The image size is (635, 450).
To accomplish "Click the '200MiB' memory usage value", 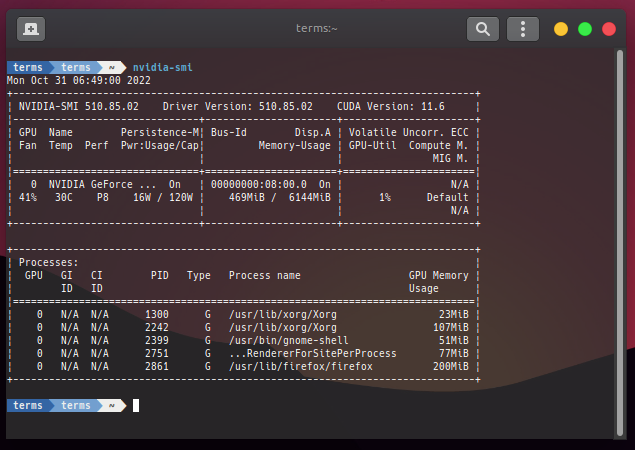I will [x=451, y=366].
